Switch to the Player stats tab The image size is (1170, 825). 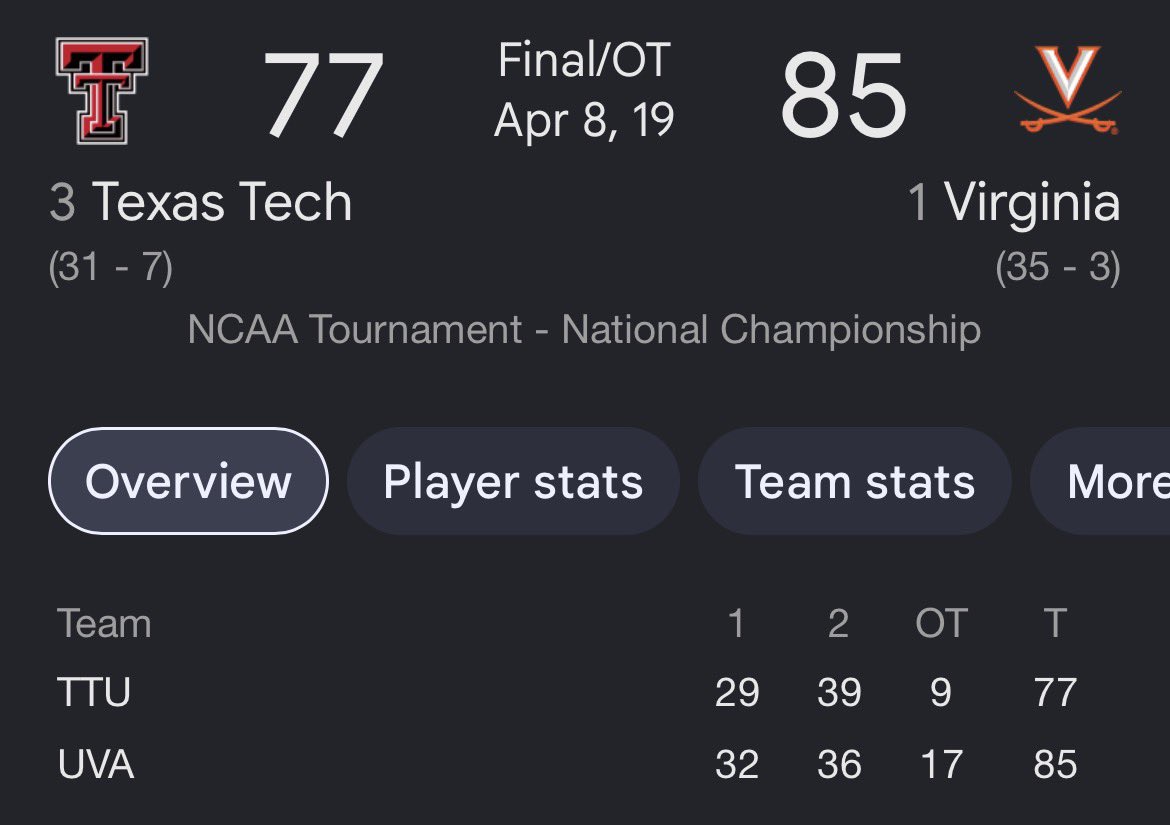(x=513, y=481)
